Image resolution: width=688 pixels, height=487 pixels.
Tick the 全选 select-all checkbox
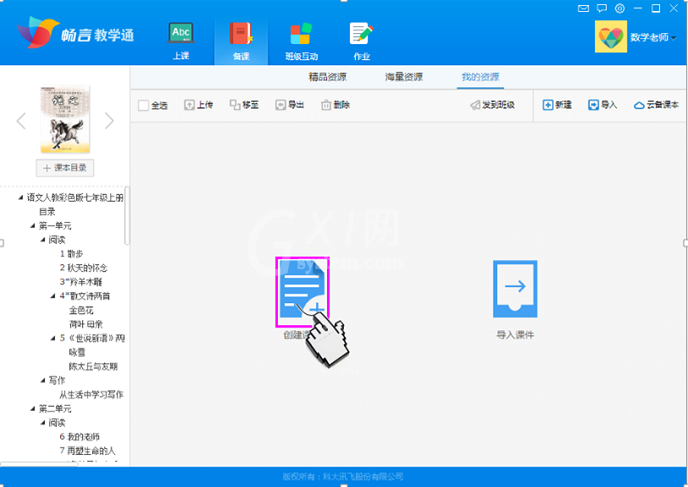(143, 105)
